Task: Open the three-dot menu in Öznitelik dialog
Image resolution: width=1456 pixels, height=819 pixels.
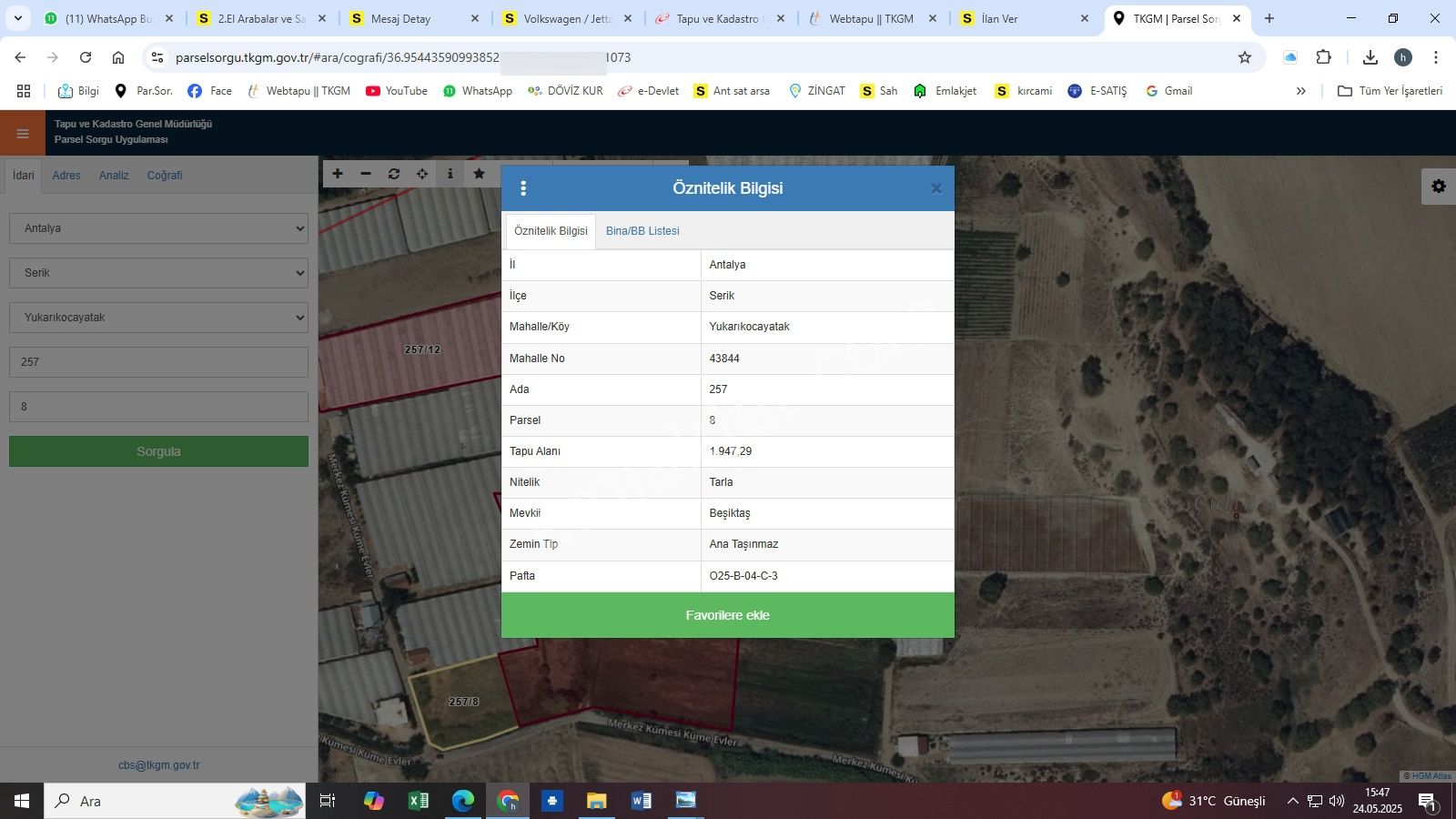Action: pyautogui.click(x=523, y=188)
